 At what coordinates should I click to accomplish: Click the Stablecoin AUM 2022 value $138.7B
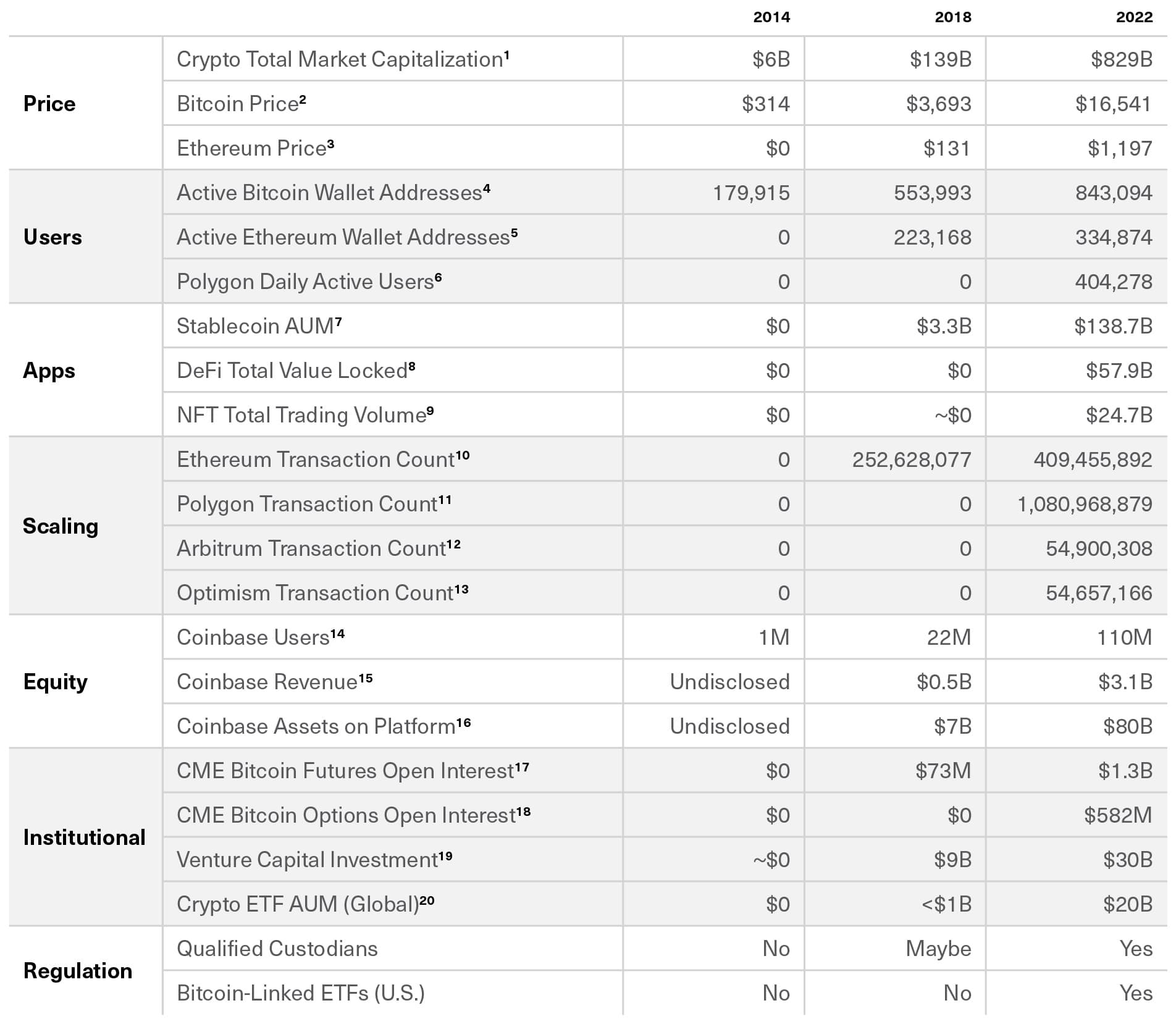coord(1113,326)
